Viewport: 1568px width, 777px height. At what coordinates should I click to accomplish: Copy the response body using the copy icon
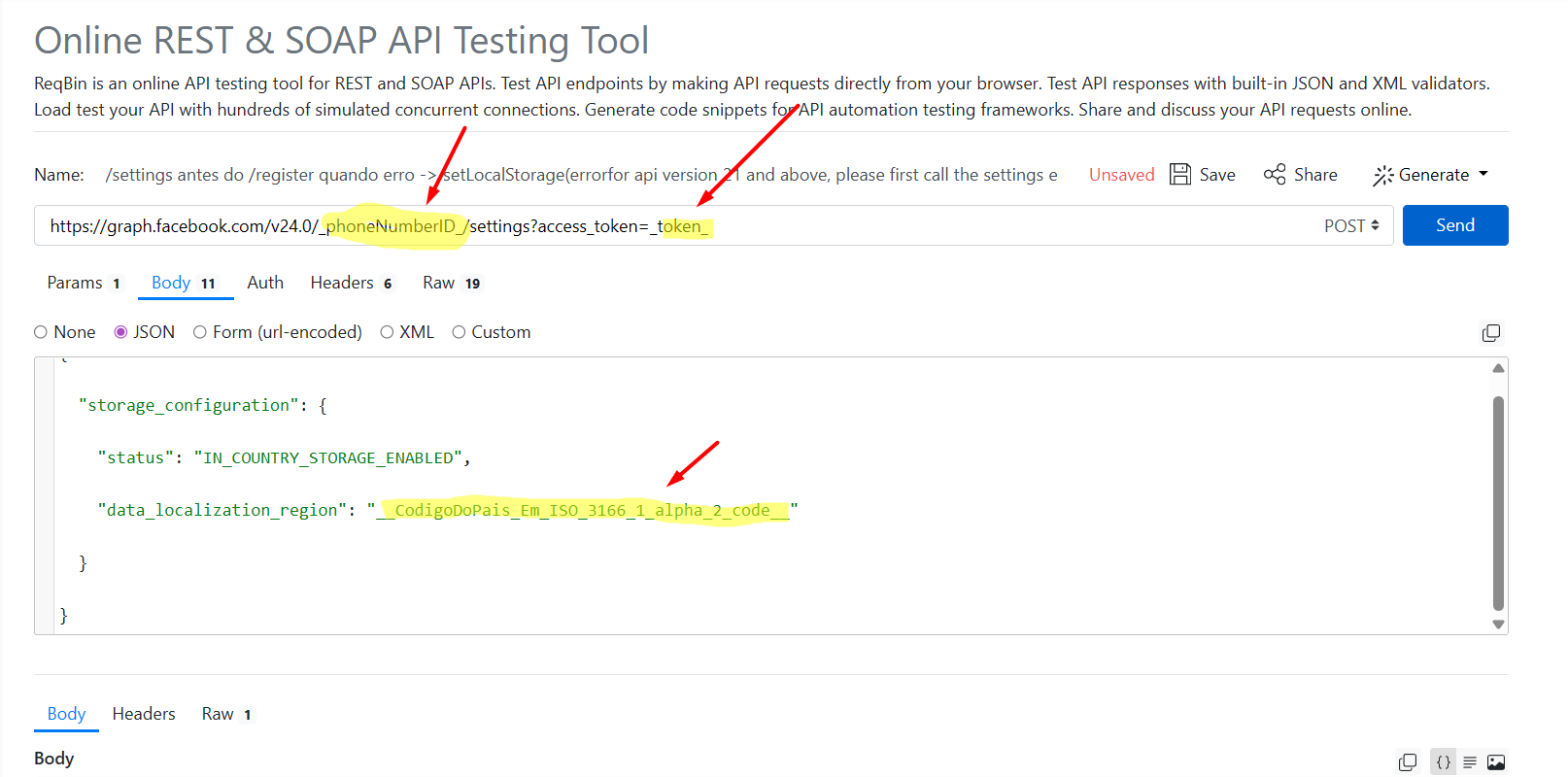coord(1408,762)
